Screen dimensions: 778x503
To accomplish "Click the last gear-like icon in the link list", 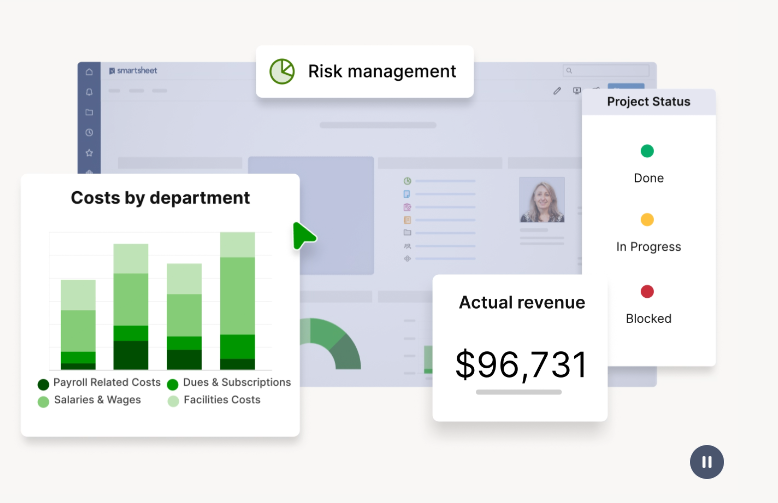I will [407, 258].
